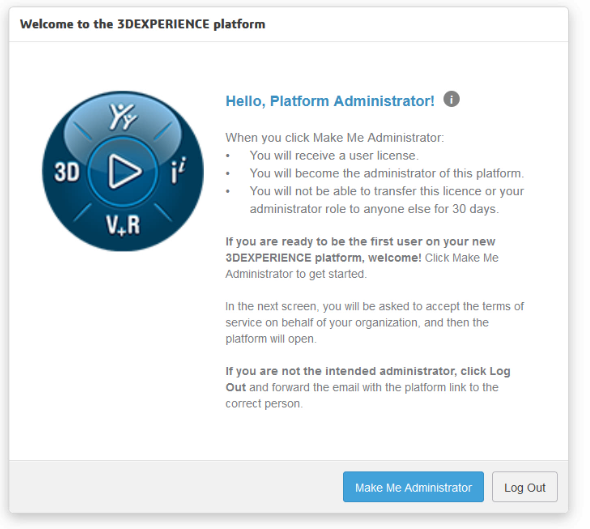Image resolution: width=590 pixels, height=529 pixels.
Task: Click the Log Out button
Action: coord(525,487)
